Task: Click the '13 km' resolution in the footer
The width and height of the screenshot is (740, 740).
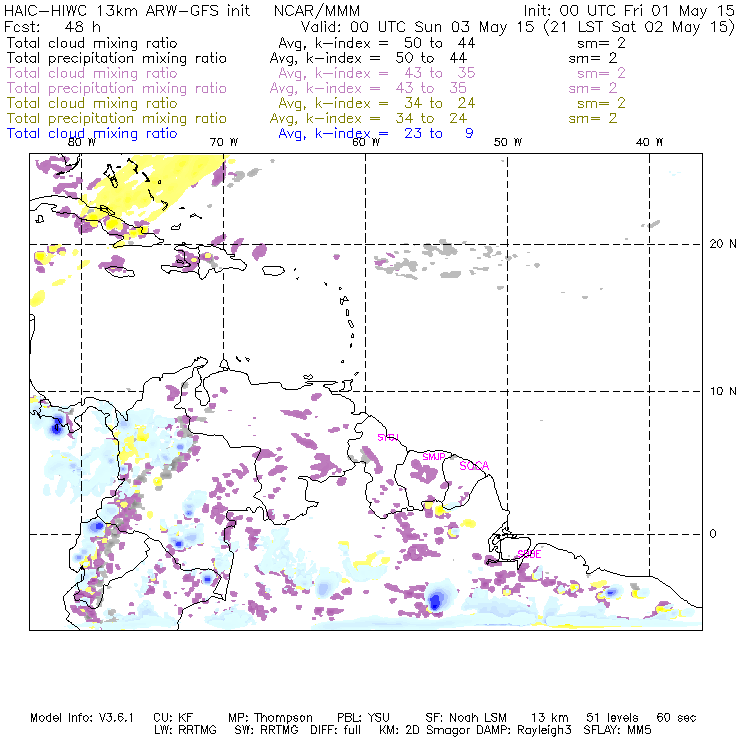Action: coord(549,718)
